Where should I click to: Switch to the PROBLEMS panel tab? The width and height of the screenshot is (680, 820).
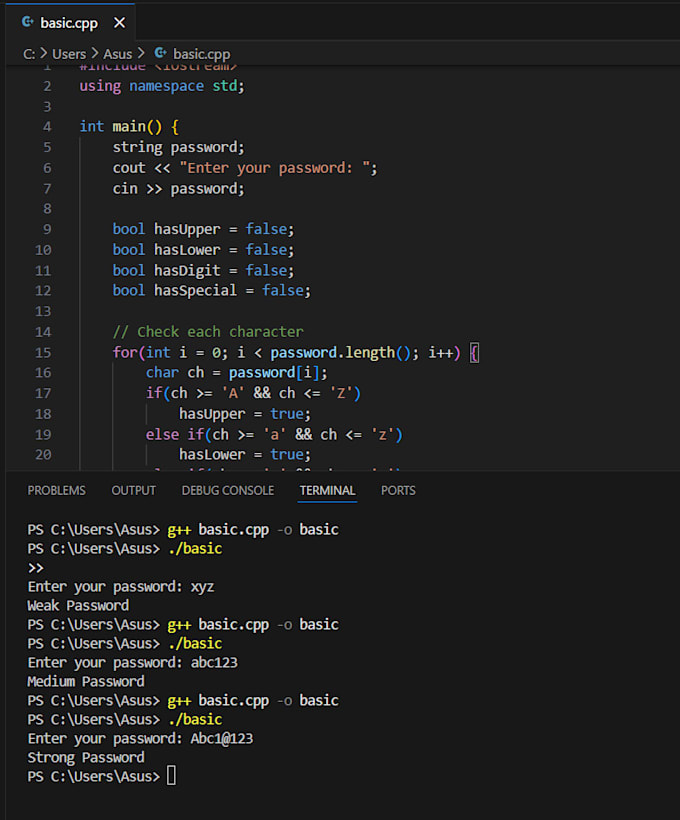point(56,491)
